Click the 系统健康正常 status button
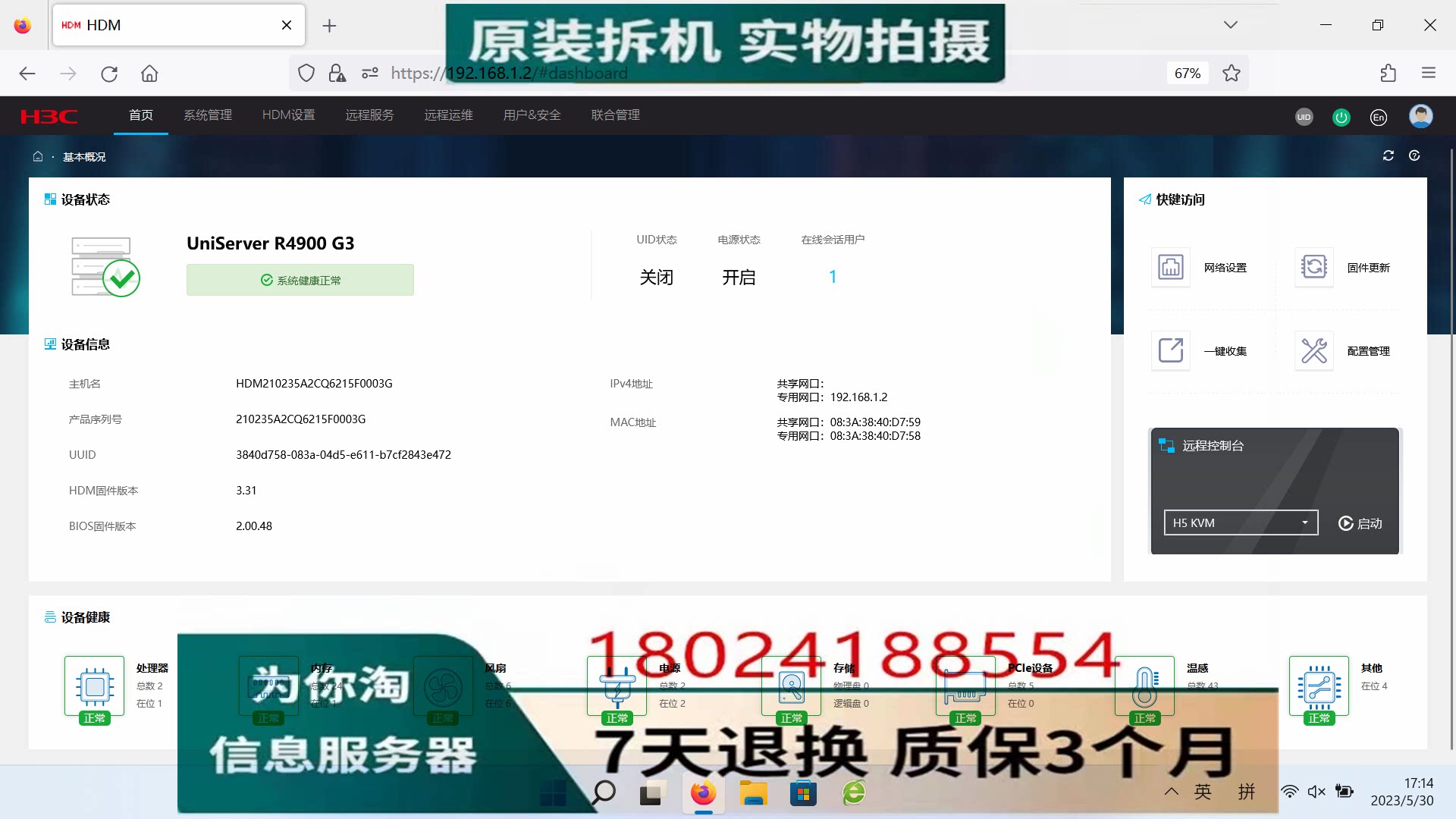Screen dimensions: 1456x819 point(300,280)
